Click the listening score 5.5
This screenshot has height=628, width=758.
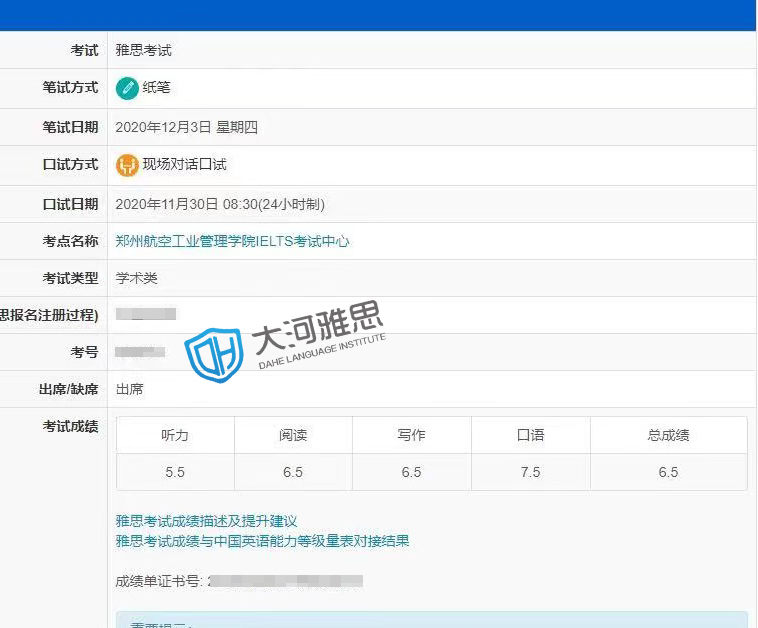click(x=175, y=472)
